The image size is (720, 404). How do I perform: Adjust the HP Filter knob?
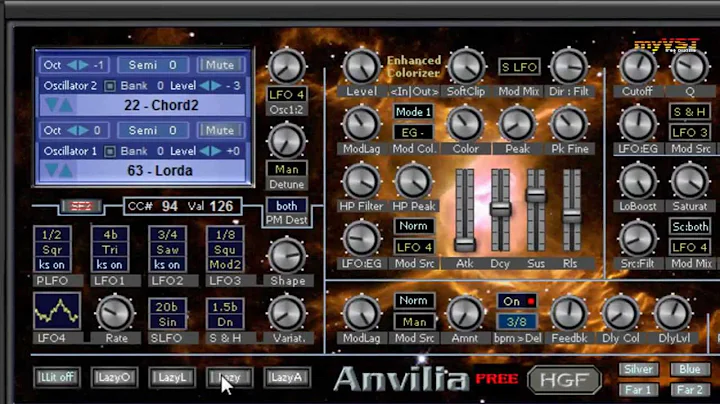361,181
